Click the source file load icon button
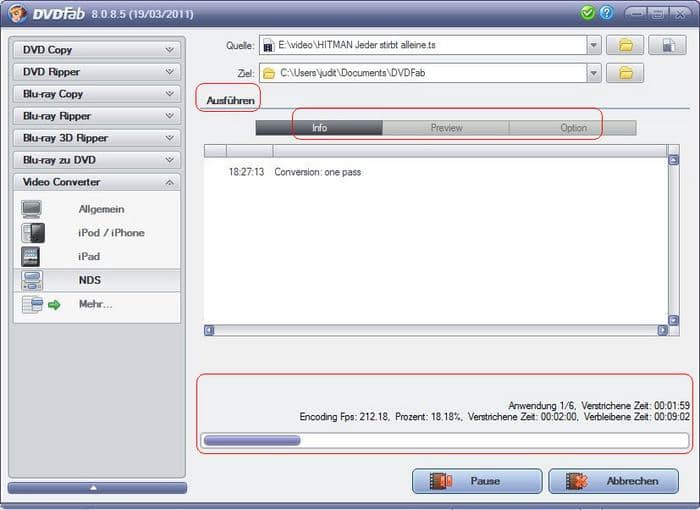Viewport: 700px width, 510px height. point(667,45)
